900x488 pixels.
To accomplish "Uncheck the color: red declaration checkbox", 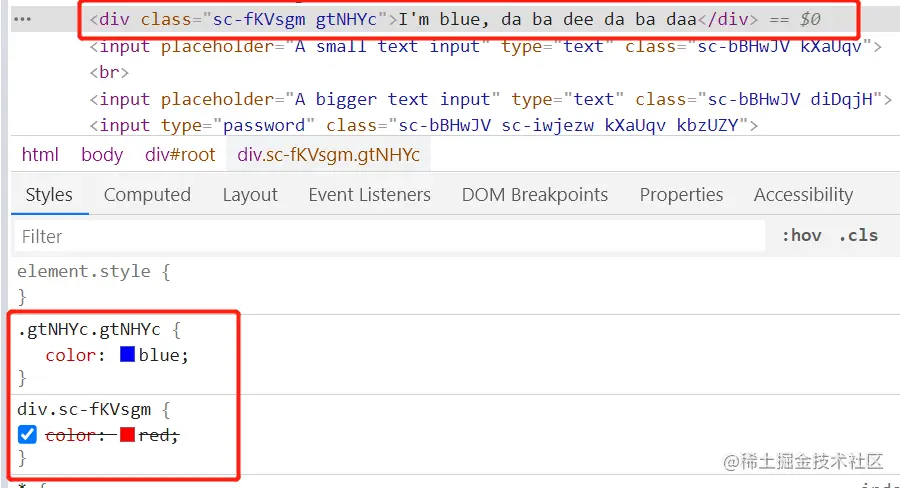I will (27, 435).
